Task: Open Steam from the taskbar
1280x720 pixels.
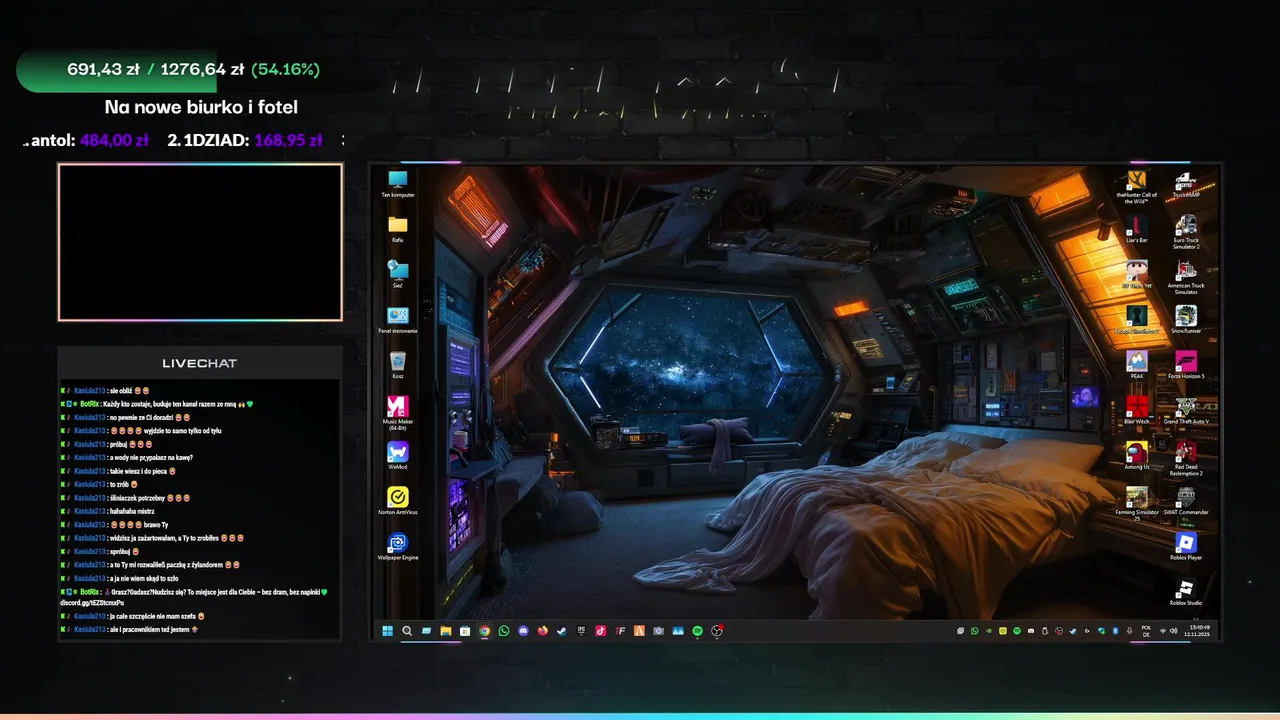Action: point(561,631)
